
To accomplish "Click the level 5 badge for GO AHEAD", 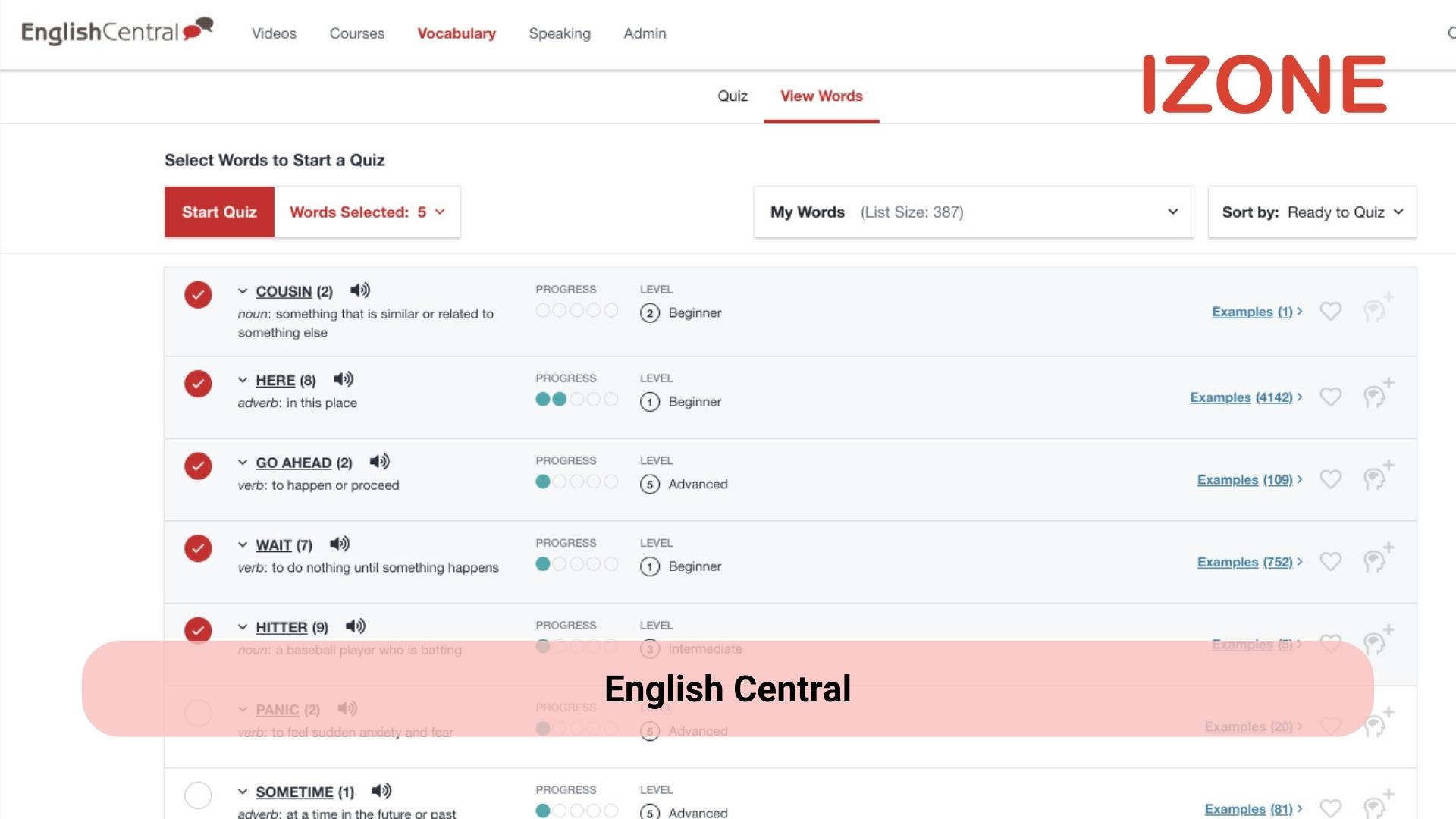I will (x=650, y=485).
